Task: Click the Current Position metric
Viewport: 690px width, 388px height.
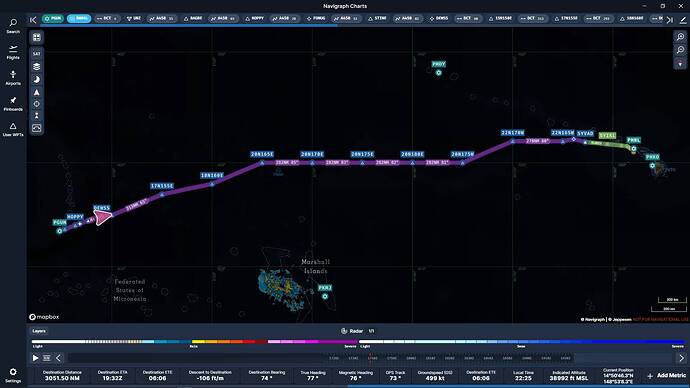Action: pos(618,376)
